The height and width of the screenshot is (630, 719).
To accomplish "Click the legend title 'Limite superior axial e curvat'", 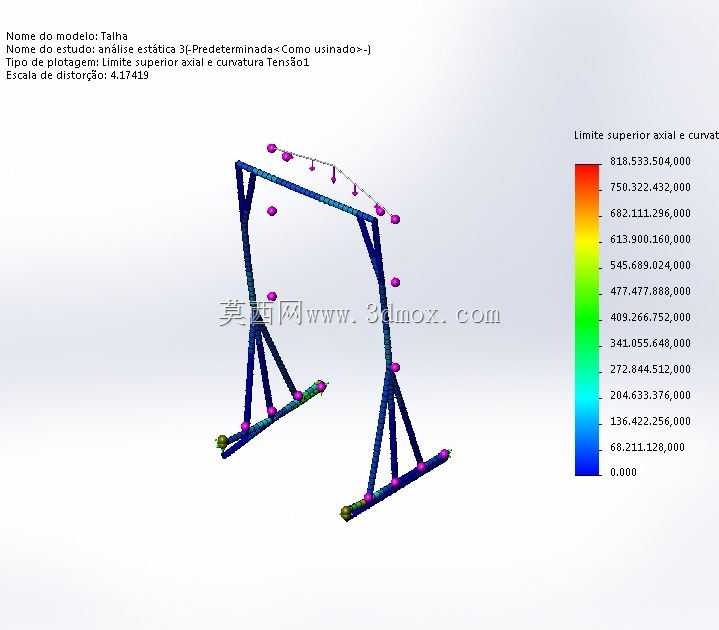I will 646,135.
